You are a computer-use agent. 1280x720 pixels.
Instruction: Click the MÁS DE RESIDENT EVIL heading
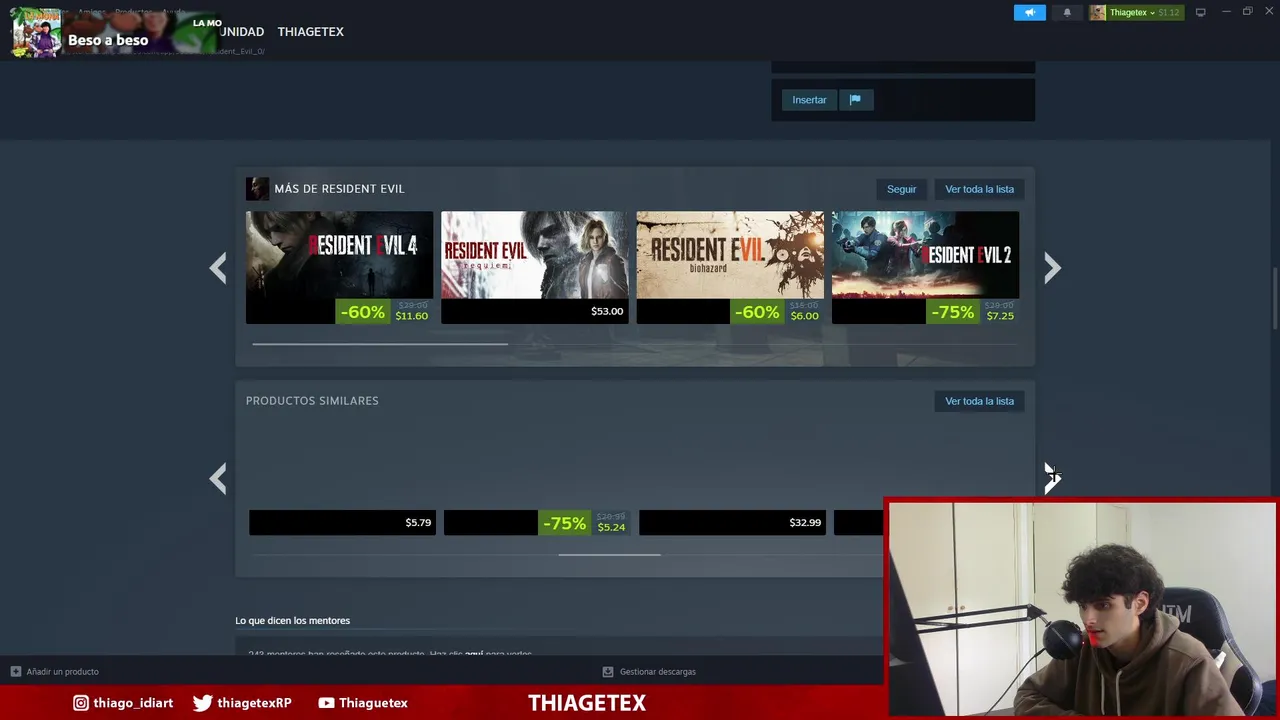[339, 189]
